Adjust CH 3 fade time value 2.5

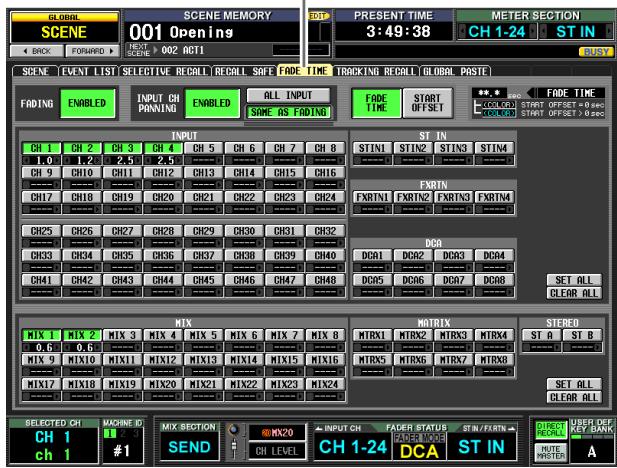[122, 161]
